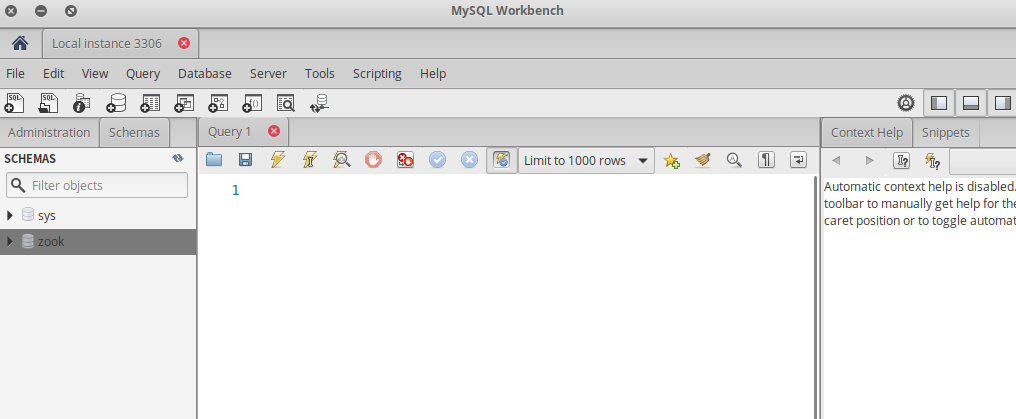Close the Local instance 3306 connection tab
Image resolution: width=1016 pixels, height=419 pixels.
pos(184,43)
